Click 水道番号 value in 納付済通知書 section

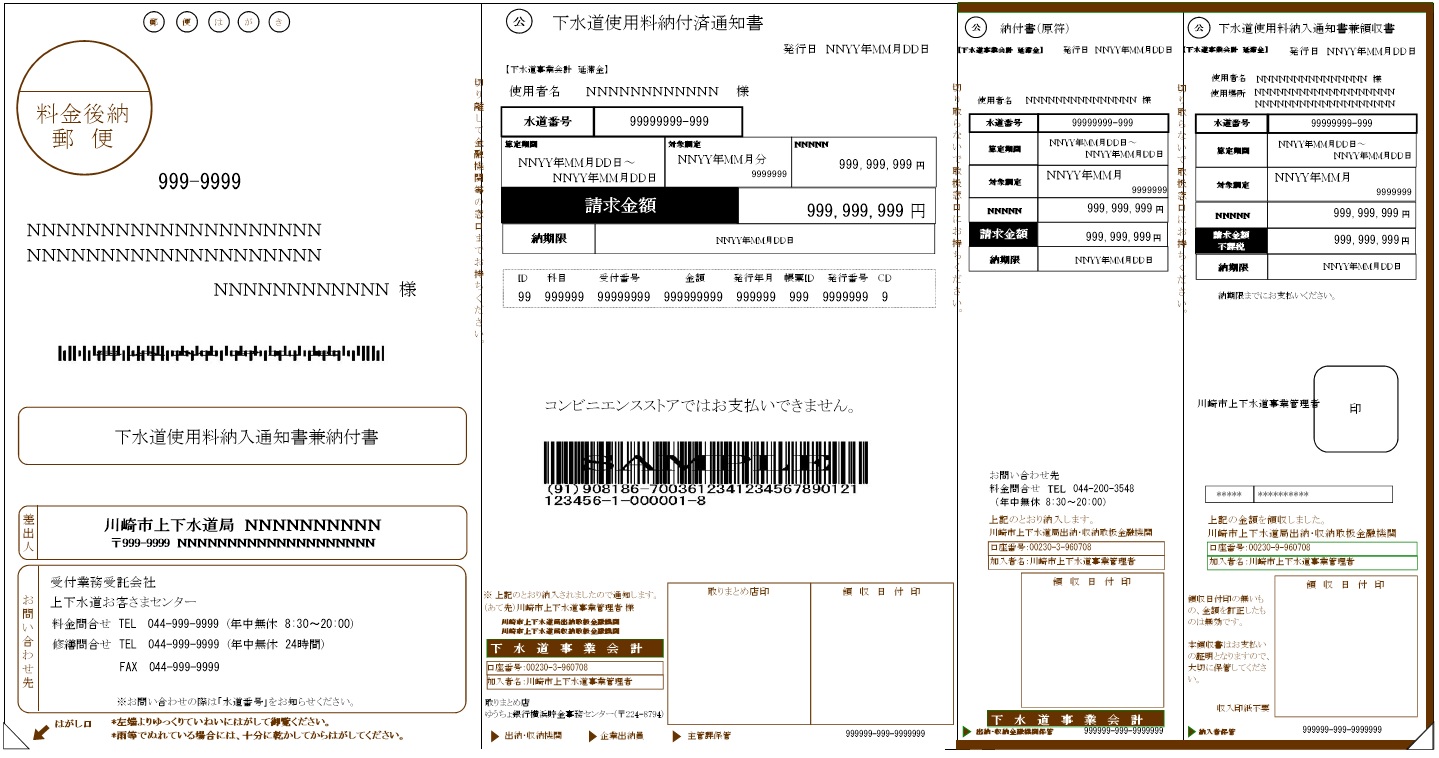[668, 121]
